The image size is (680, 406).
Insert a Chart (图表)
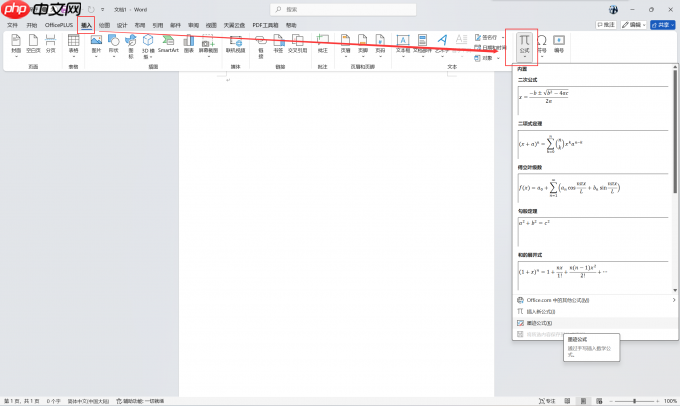(x=189, y=45)
